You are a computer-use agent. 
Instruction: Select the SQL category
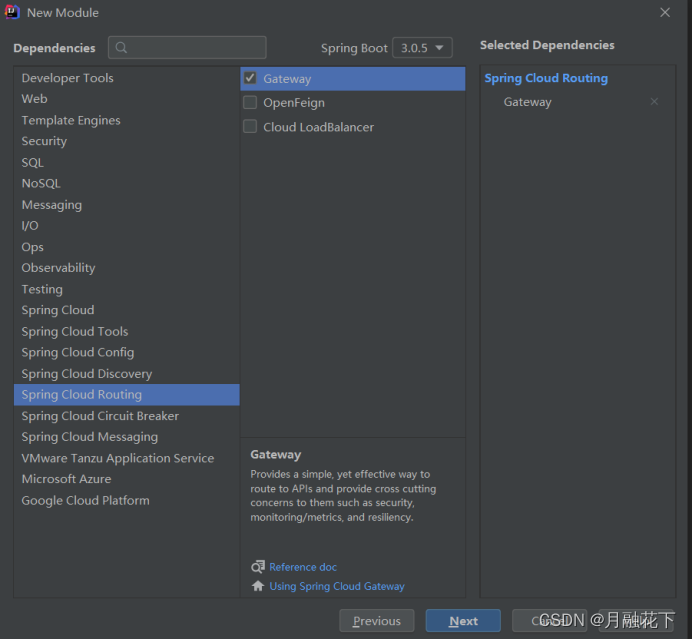(x=127, y=162)
